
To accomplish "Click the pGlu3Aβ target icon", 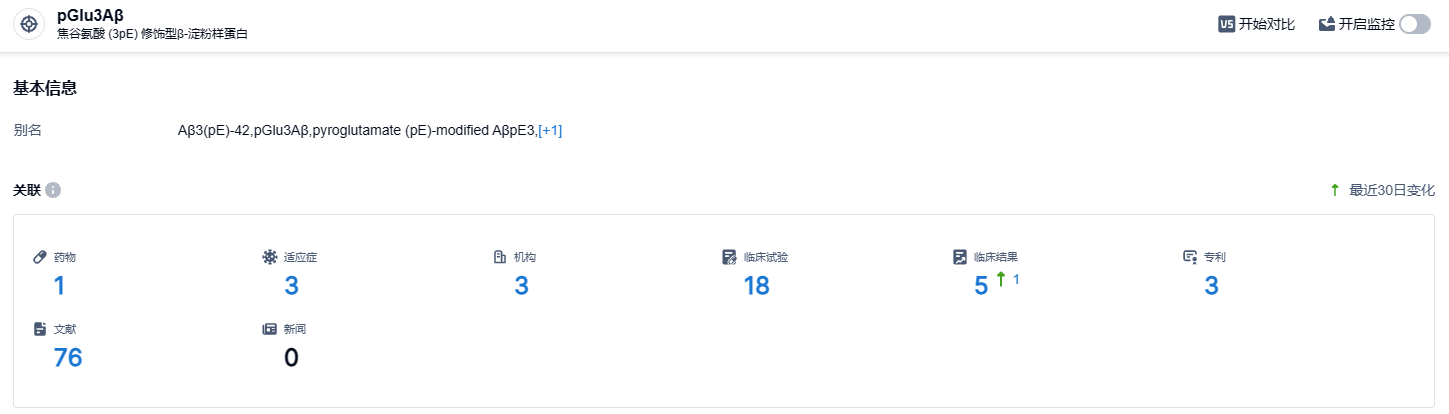I will coord(29,24).
